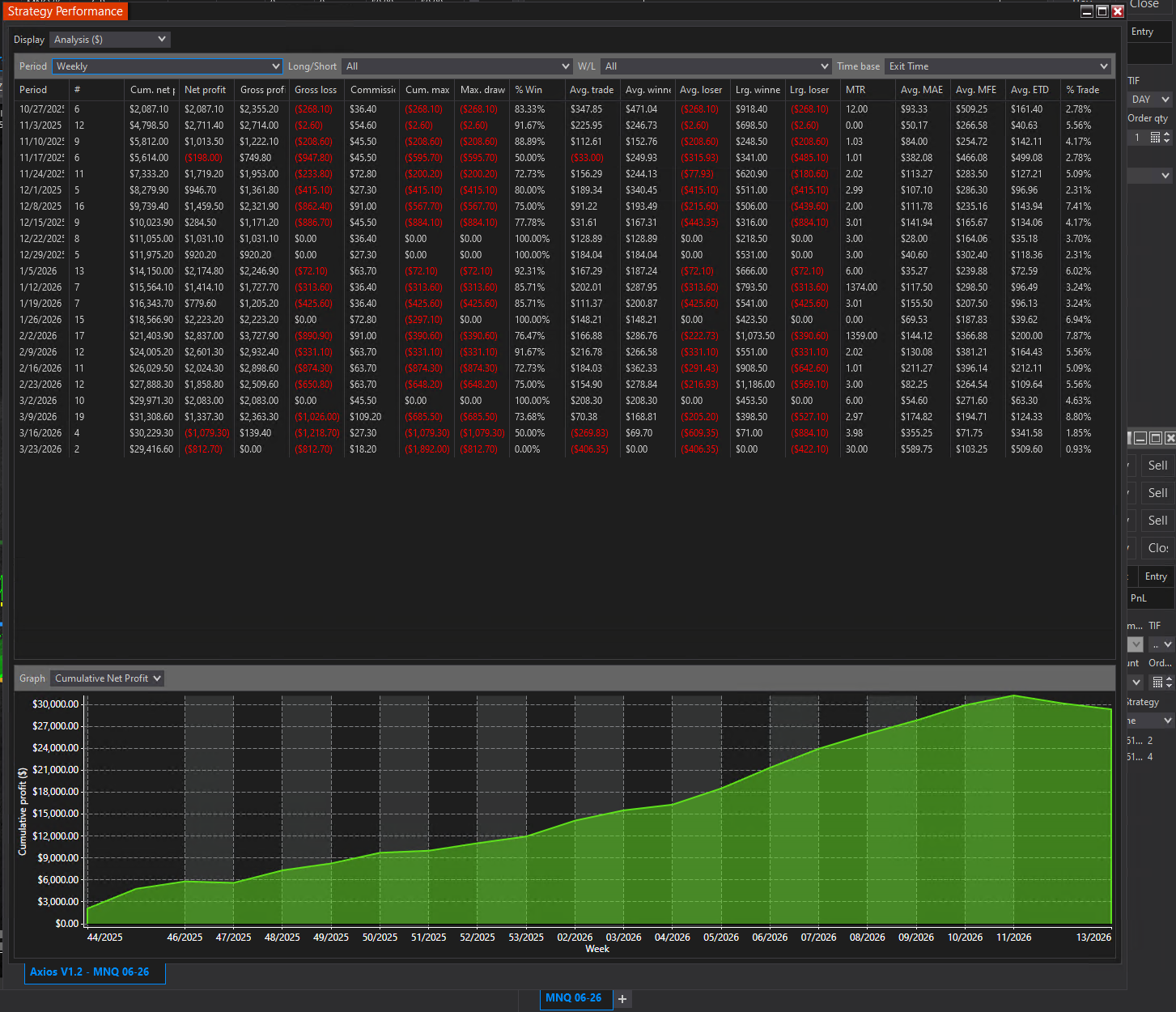Change Time base from Exit Time
The image size is (1176, 1012).
(998, 66)
